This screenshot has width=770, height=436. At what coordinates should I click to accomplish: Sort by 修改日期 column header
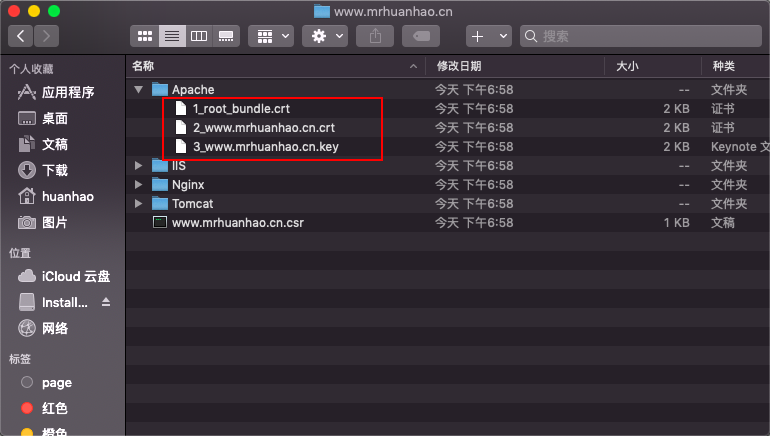point(459,66)
